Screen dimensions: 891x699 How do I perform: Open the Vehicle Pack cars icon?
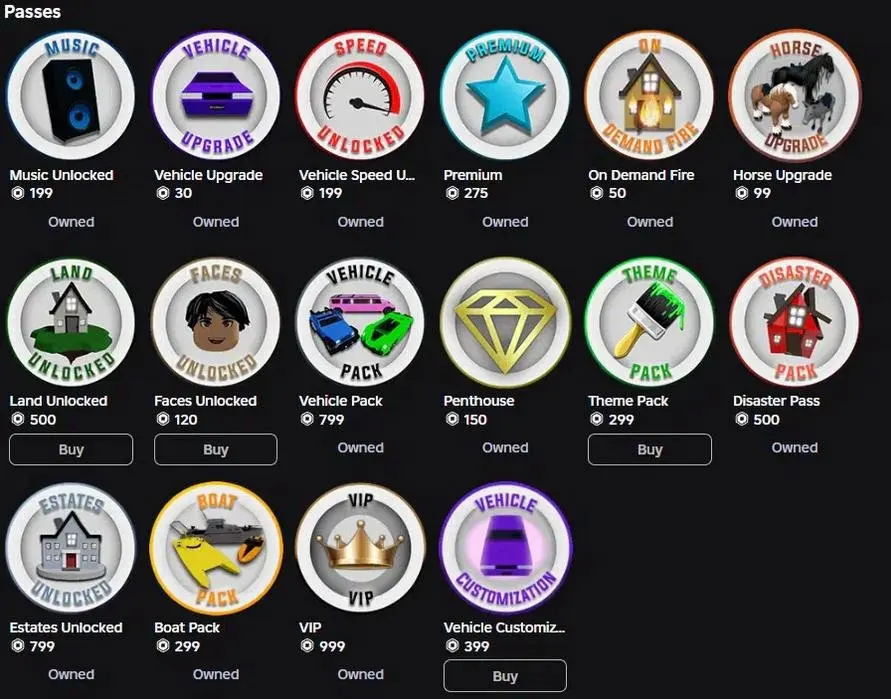(360, 322)
